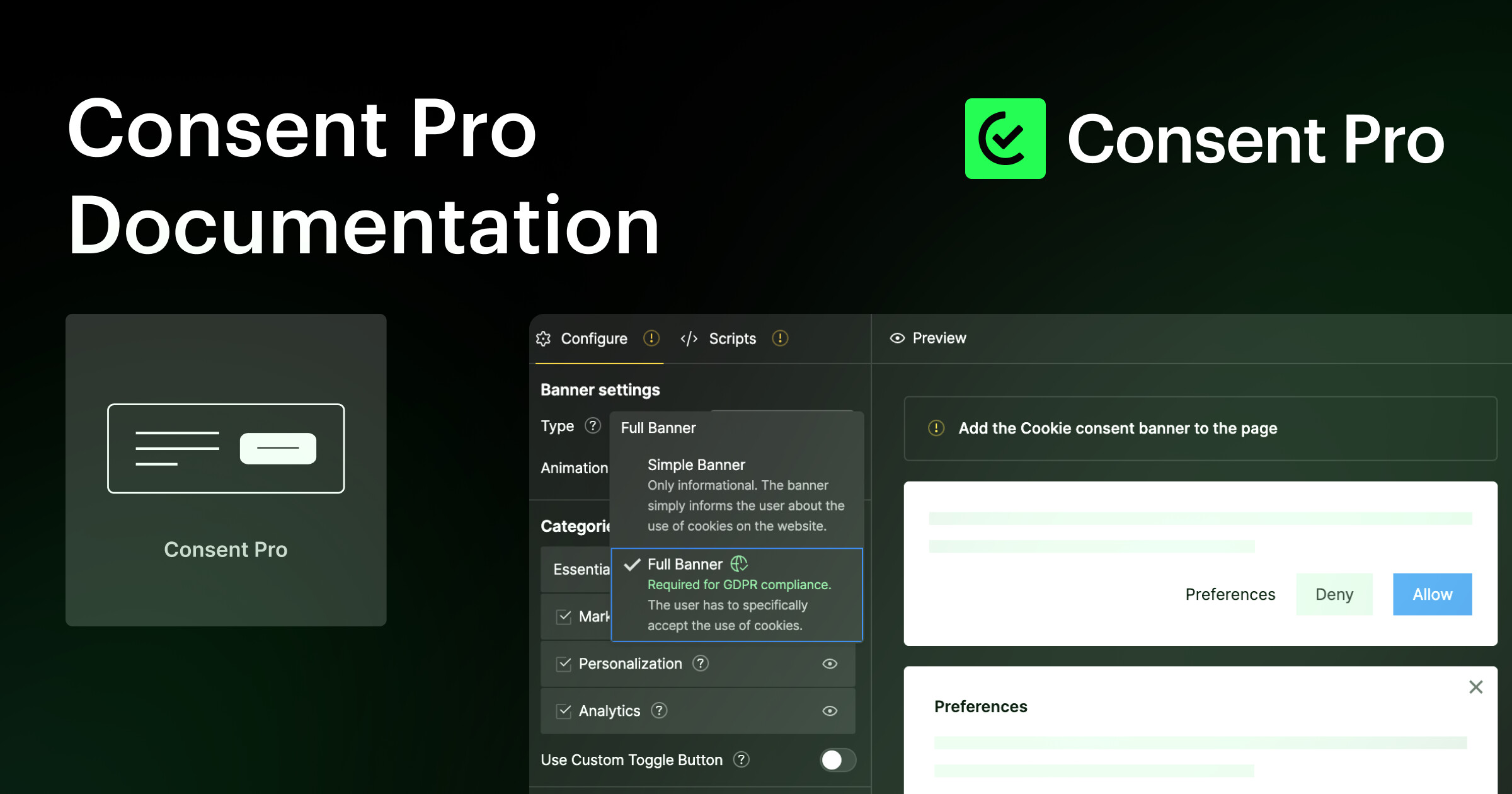Enable the Use Custom Toggle Button switch

tap(837, 759)
